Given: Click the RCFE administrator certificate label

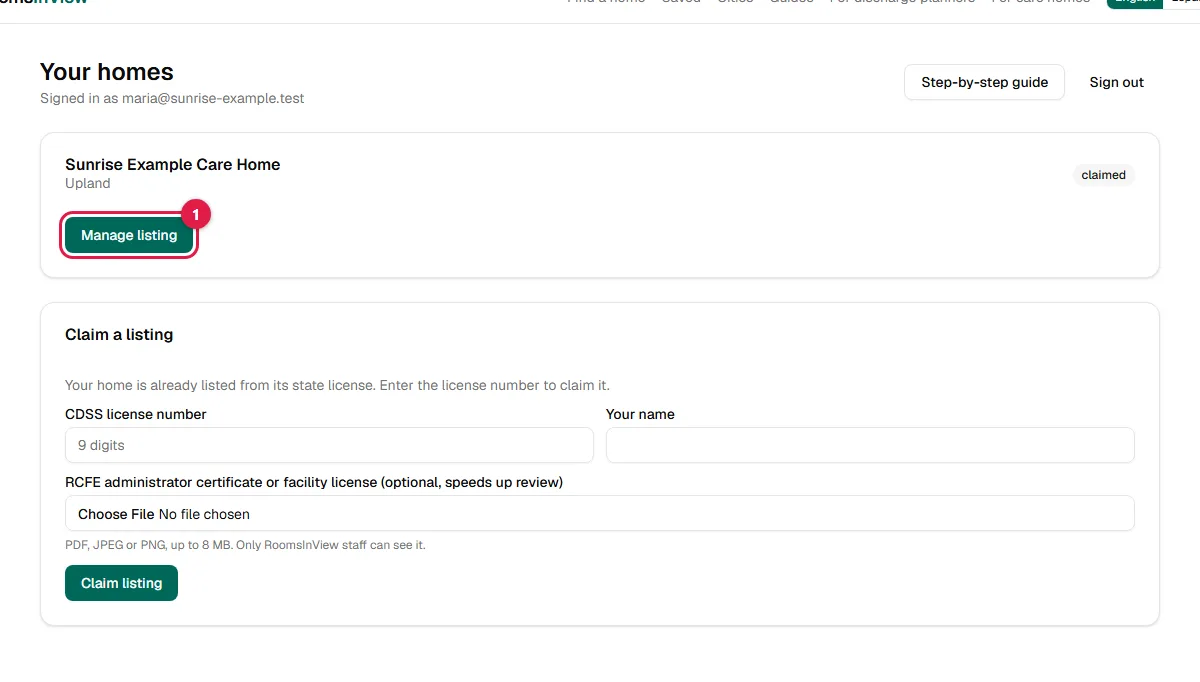Looking at the screenshot, I should pyautogui.click(x=314, y=482).
